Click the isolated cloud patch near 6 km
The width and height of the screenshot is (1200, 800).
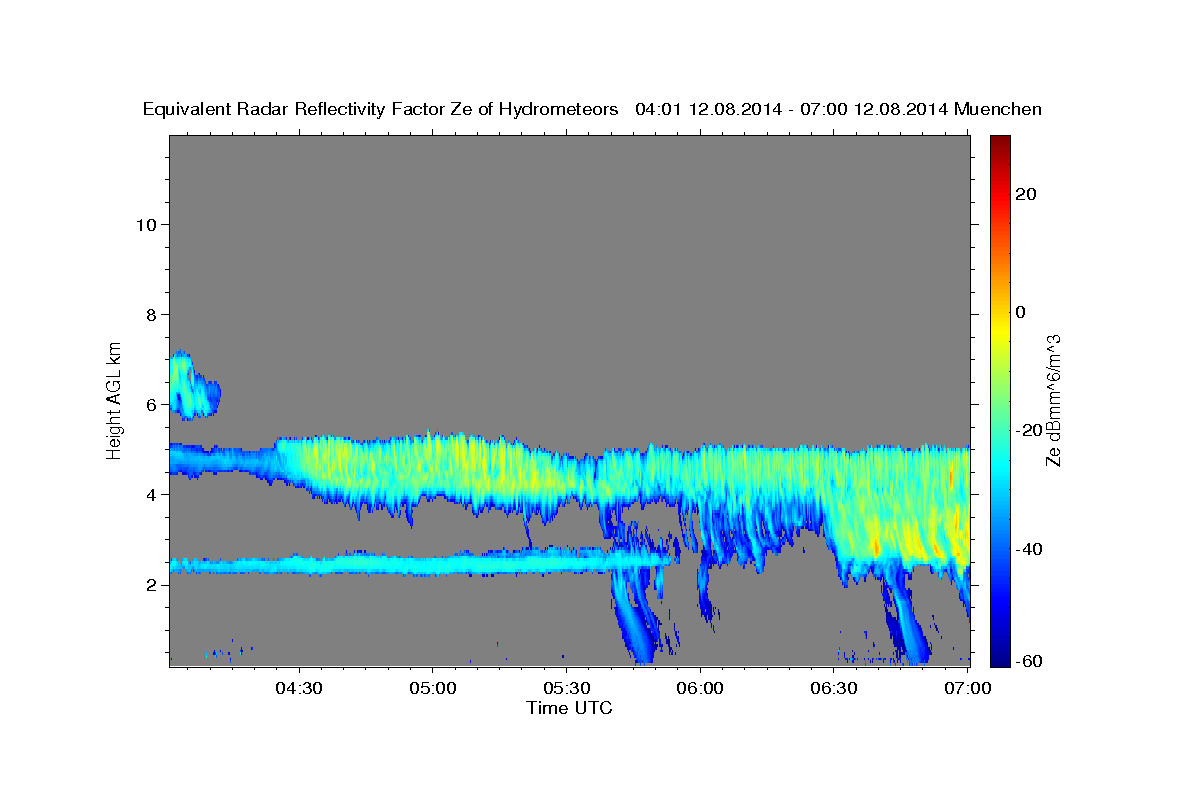(x=192, y=386)
